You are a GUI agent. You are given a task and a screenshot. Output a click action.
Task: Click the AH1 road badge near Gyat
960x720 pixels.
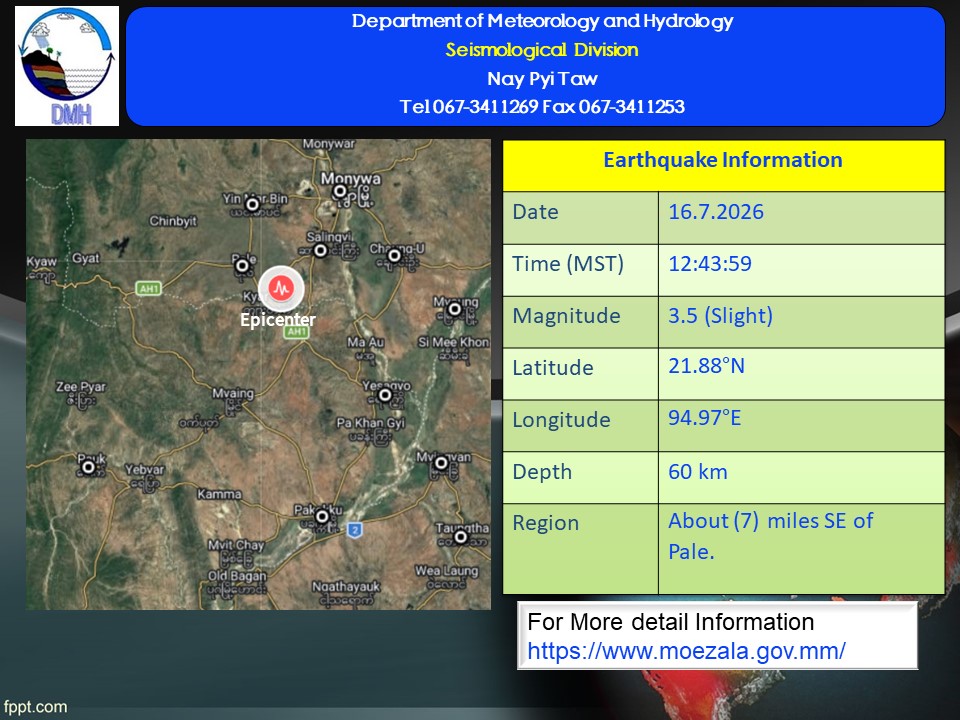(x=149, y=288)
